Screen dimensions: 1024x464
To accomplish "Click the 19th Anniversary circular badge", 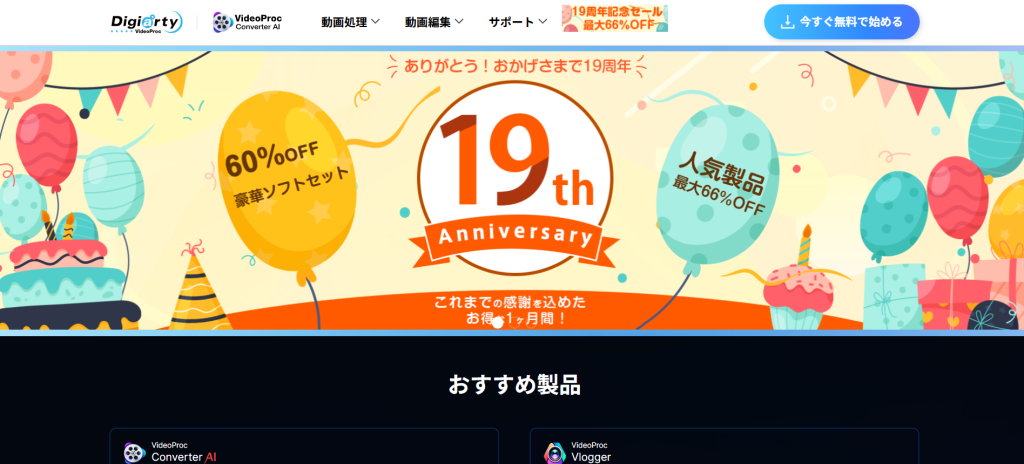I will click(515, 178).
